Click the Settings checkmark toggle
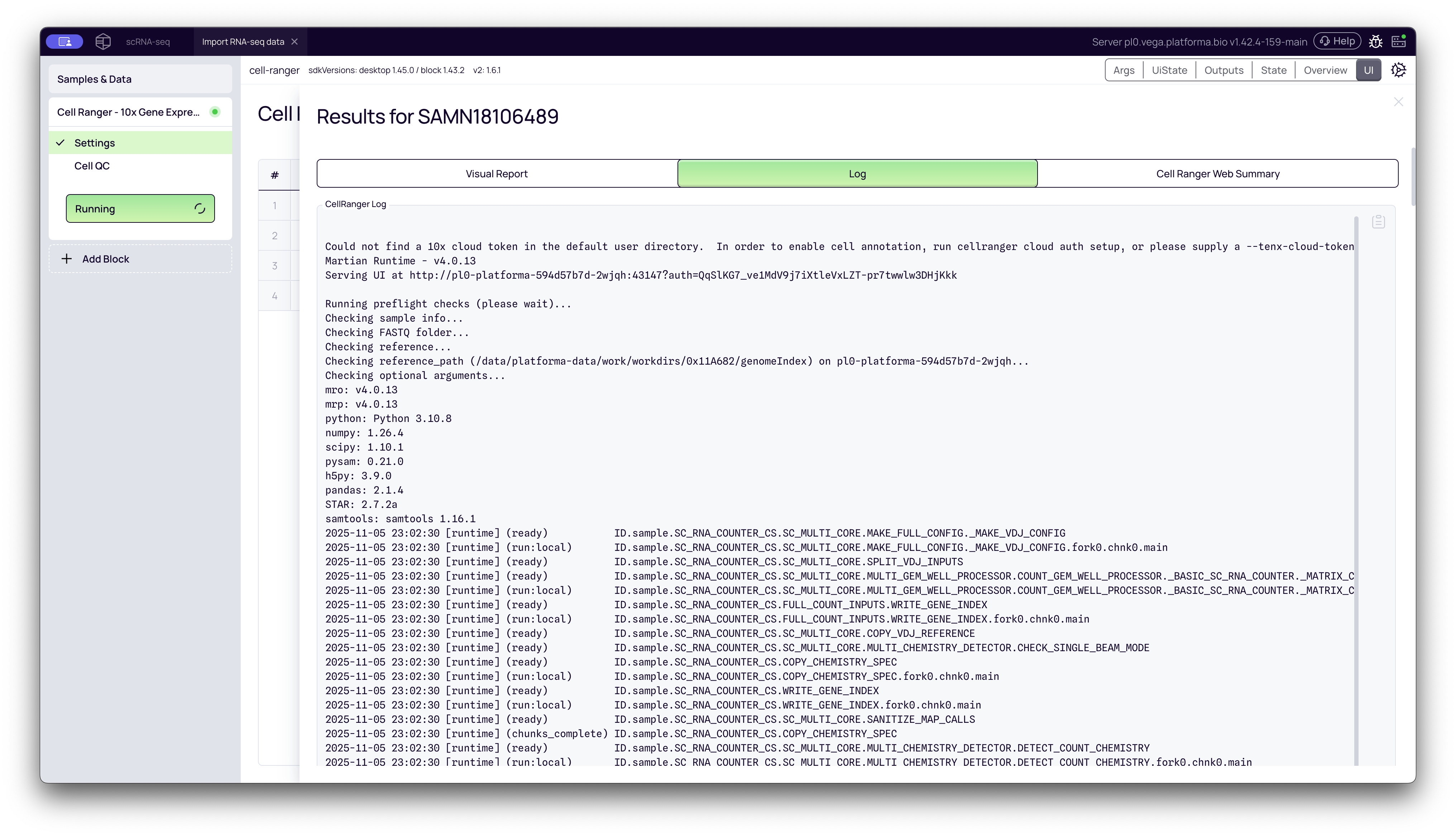The height and width of the screenshot is (836, 1456). [61, 143]
